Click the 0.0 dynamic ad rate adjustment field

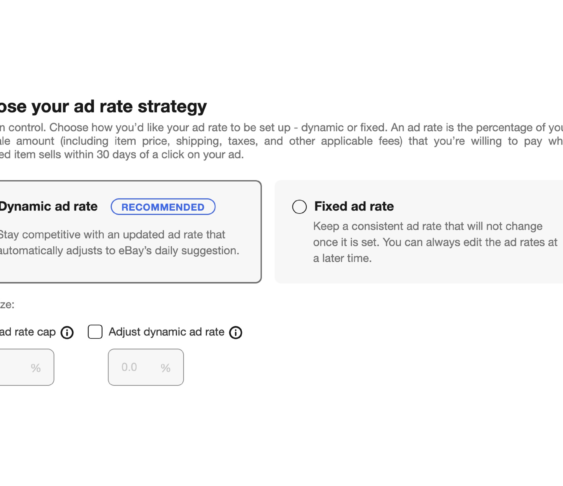coord(146,367)
